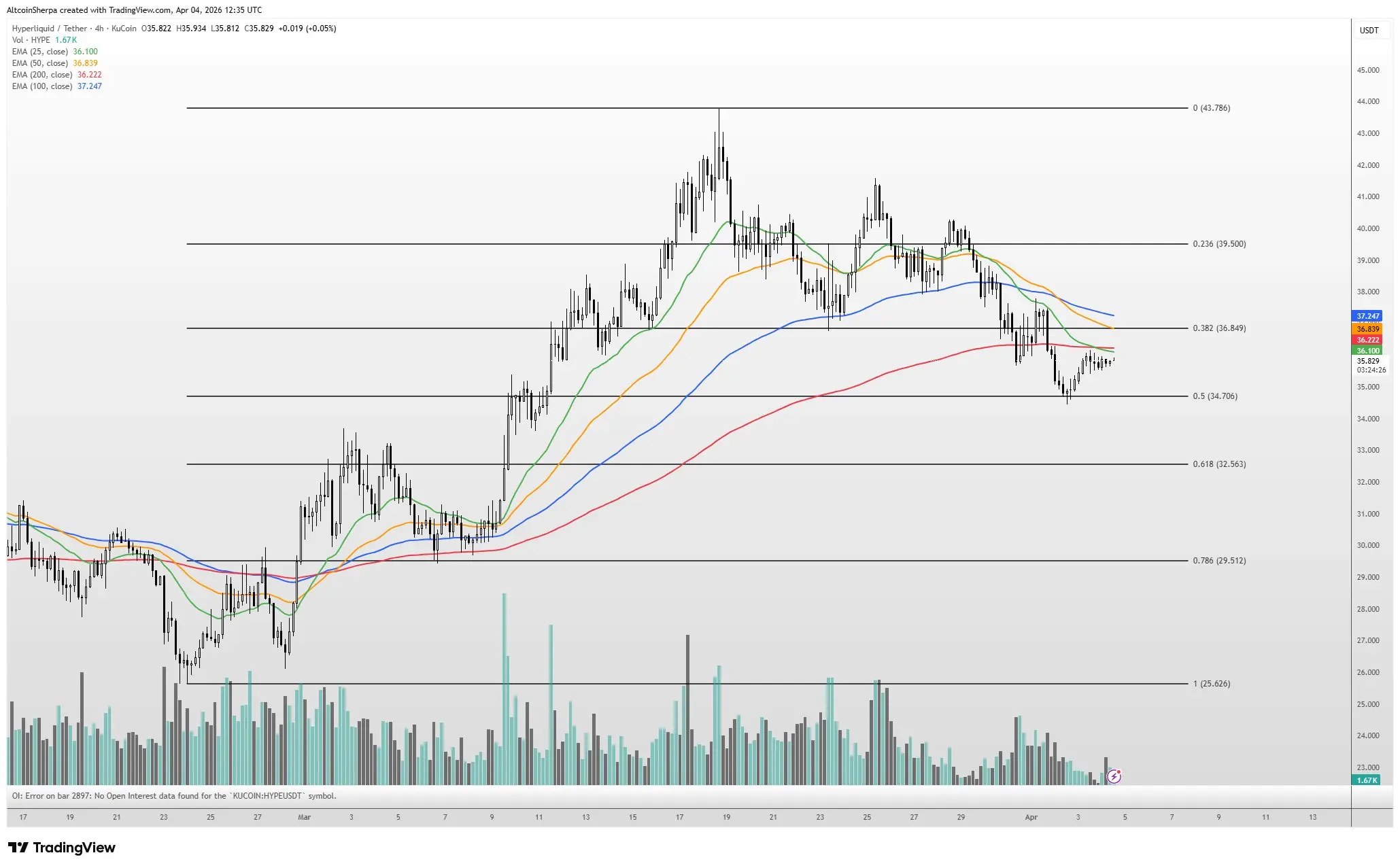The height and width of the screenshot is (868, 1400).
Task: Select the EMA (50, close) indicator legend
Action: (40, 63)
